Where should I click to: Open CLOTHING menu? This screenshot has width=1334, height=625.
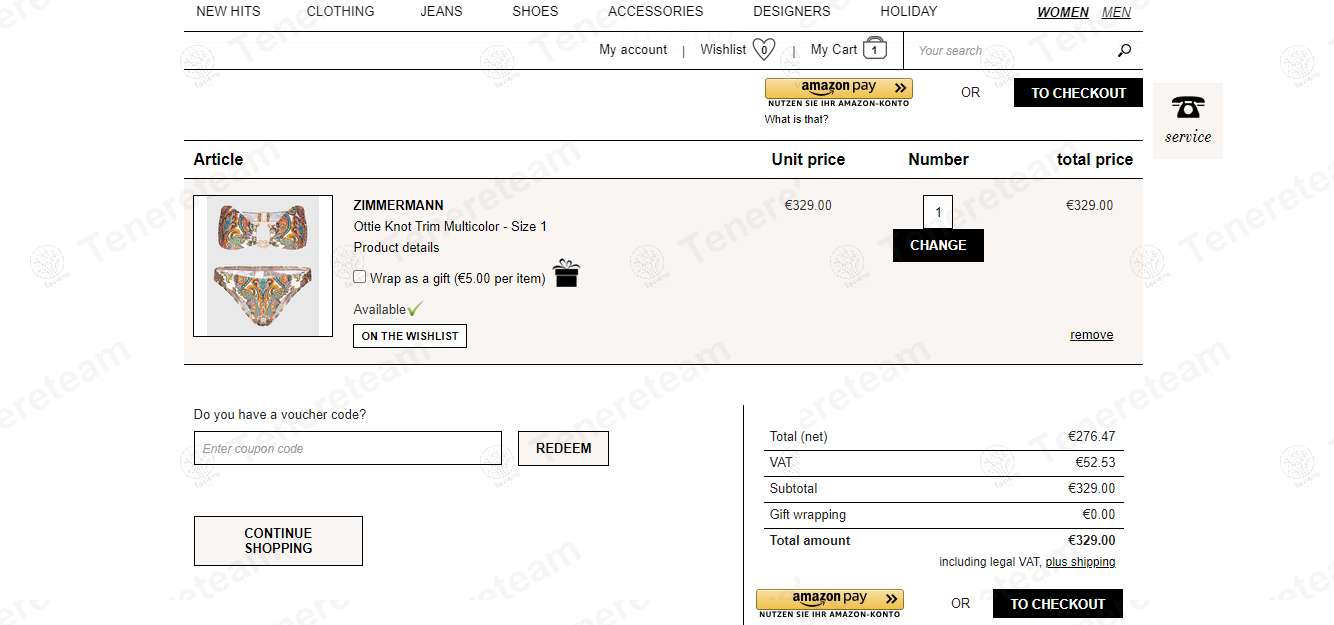pos(340,12)
